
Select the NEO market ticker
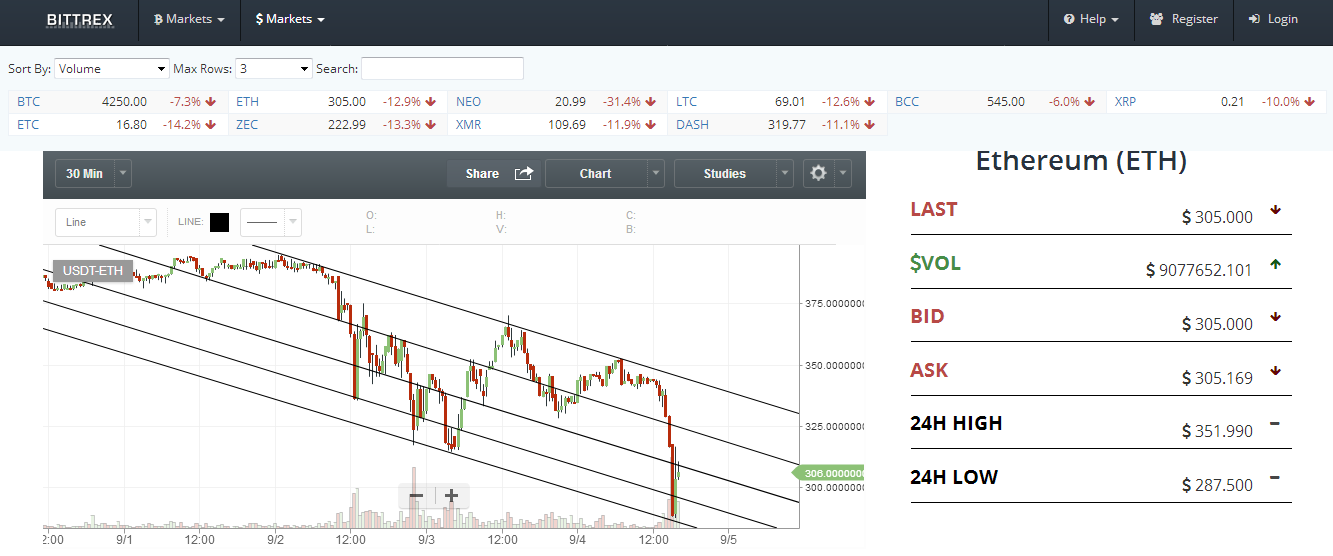(x=557, y=102)
